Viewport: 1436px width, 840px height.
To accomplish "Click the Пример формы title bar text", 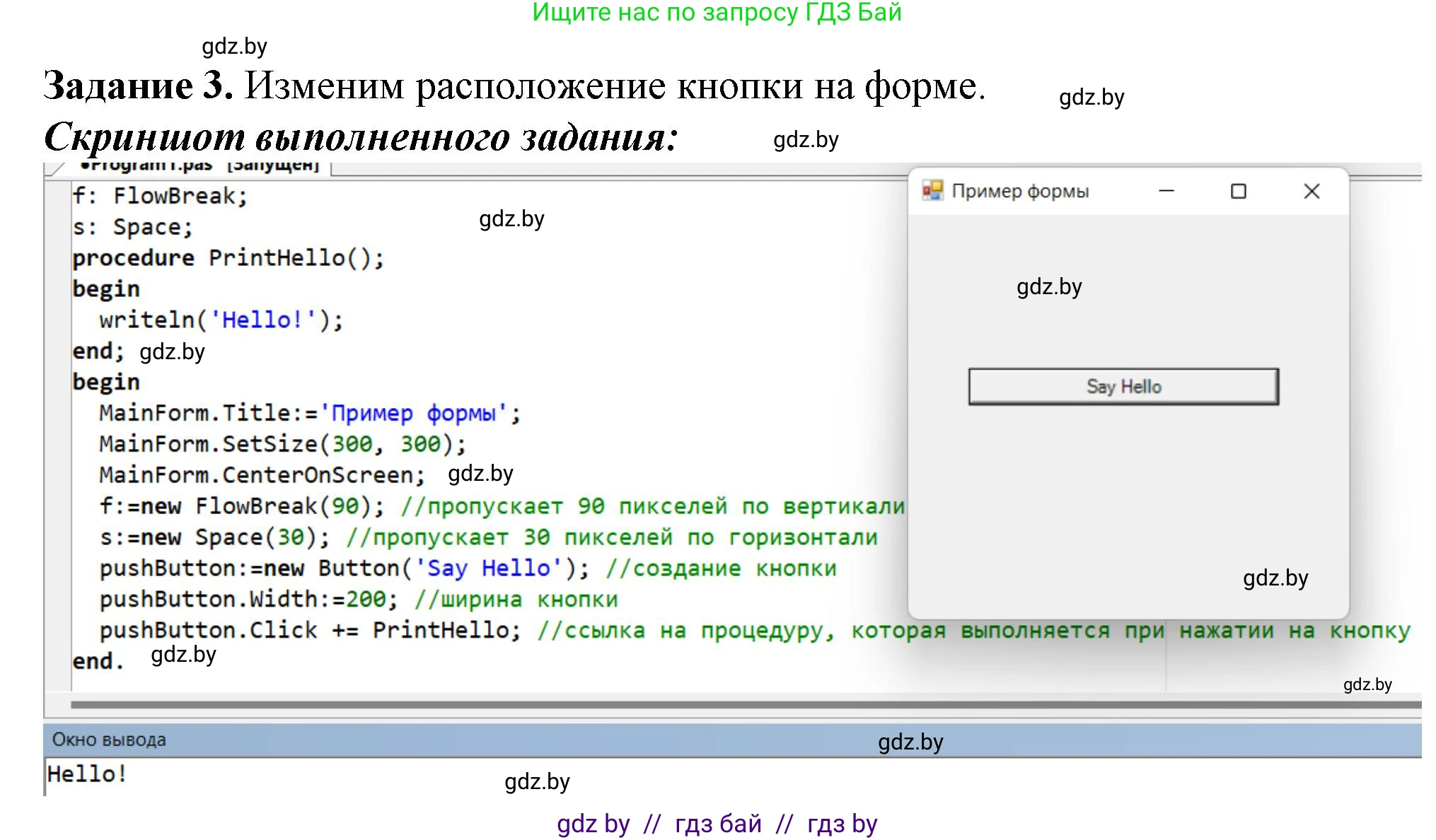I will 1019,191.
